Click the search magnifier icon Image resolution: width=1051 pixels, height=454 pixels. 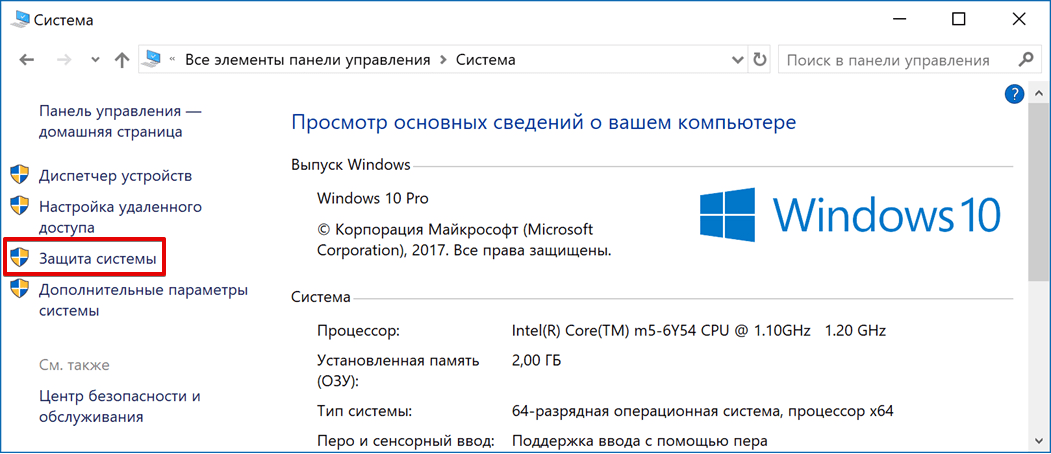[x=1025, y=60]
